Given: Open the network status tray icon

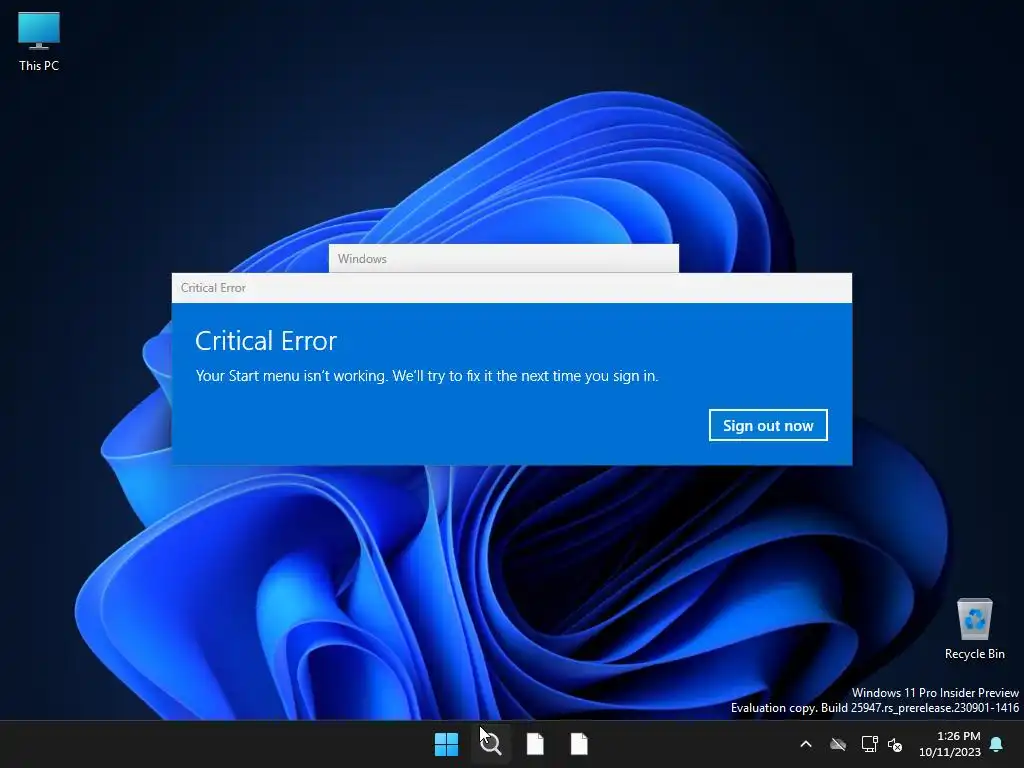Looking at the screenshot, I should [x=869, y=744].
